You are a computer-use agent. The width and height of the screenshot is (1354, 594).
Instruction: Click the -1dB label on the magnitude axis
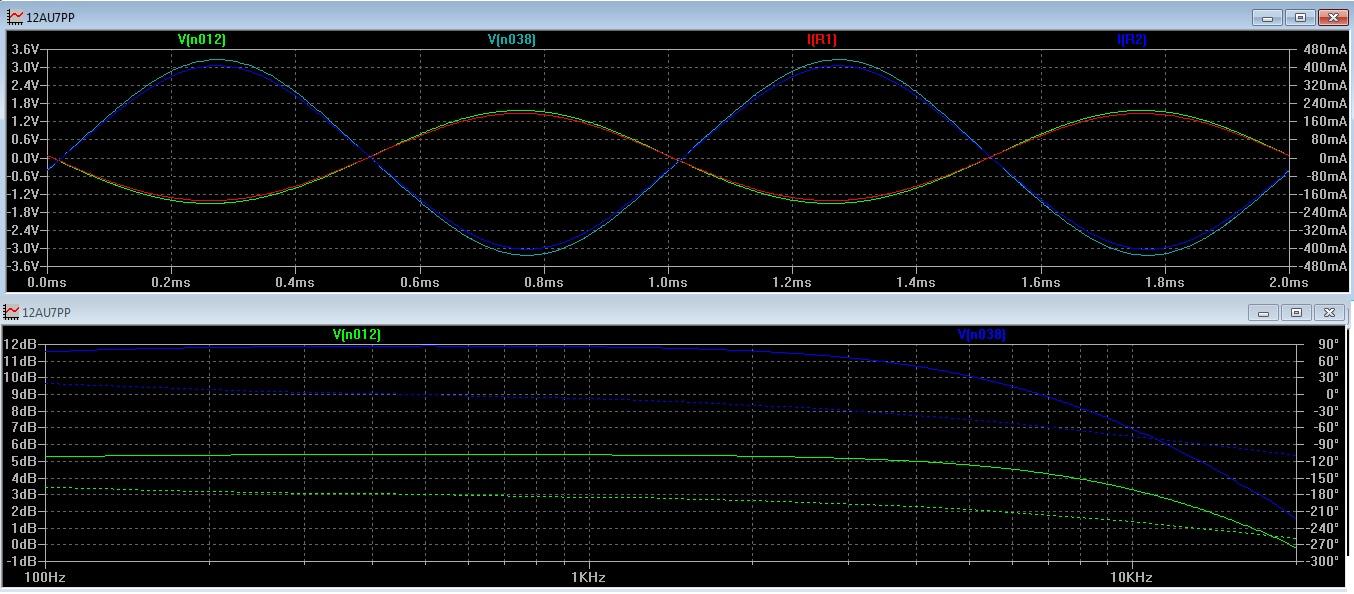22,561
